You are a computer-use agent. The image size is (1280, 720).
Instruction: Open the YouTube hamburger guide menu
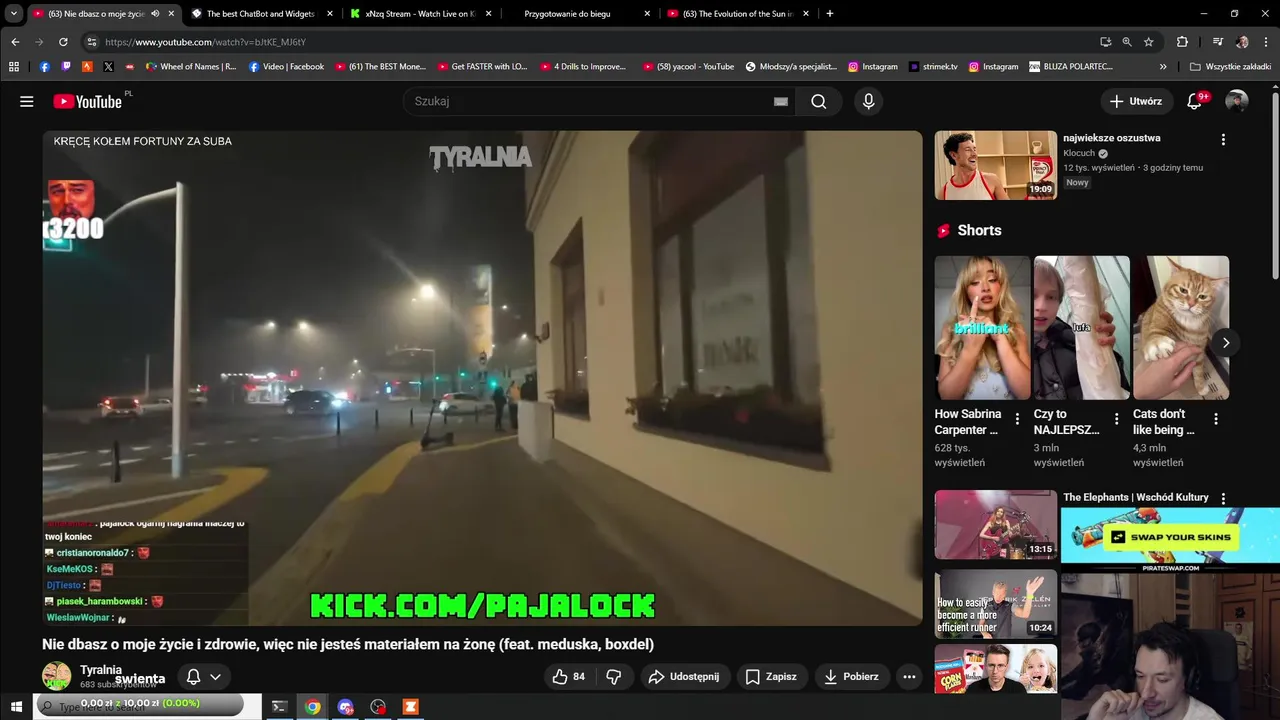pyautogui.click(x=27, y=101)
